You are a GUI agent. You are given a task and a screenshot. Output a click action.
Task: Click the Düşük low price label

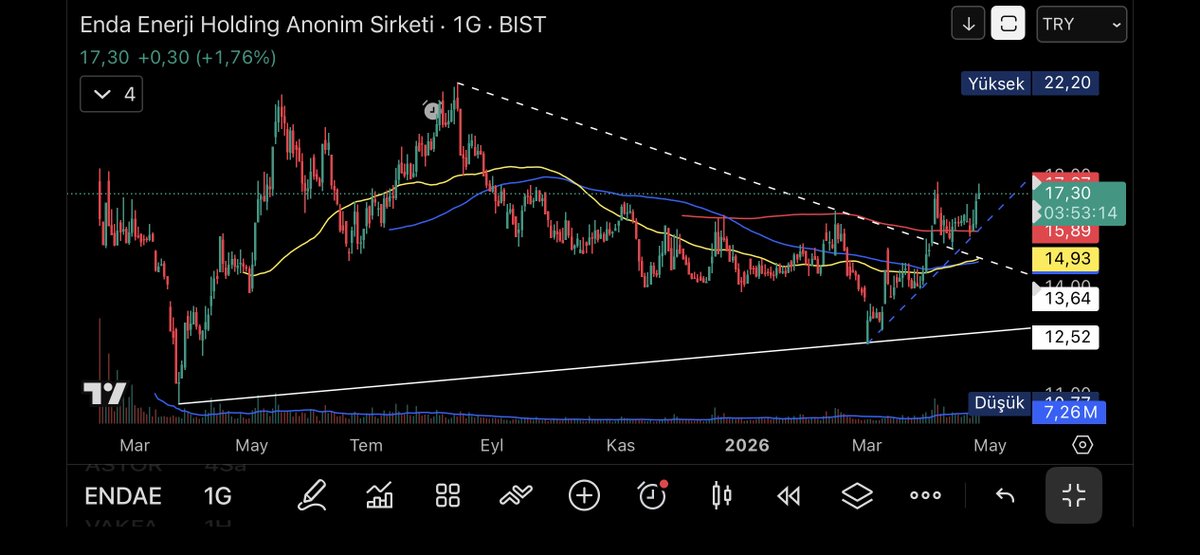[1001, 404]
